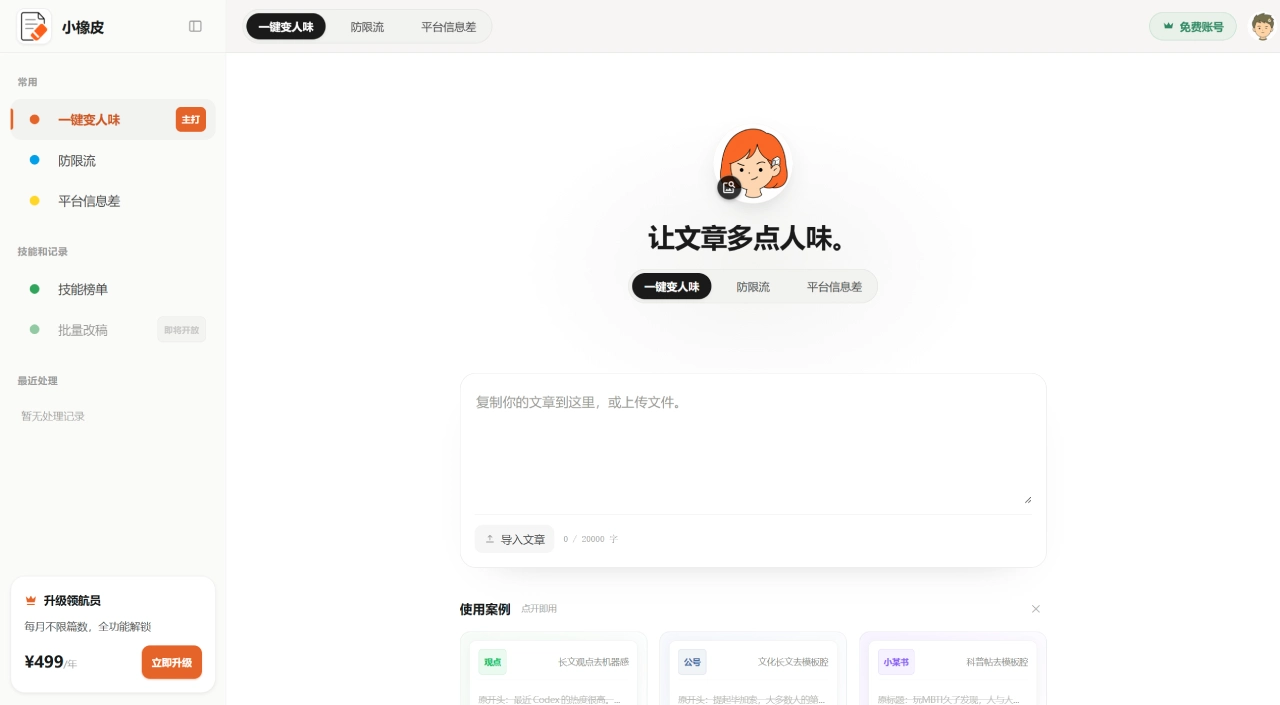Switch to 防限流 in the top navigation tabs
The height and width of the screenshot is (705, 1280).
pyautogui.click(x=367, y=27)
